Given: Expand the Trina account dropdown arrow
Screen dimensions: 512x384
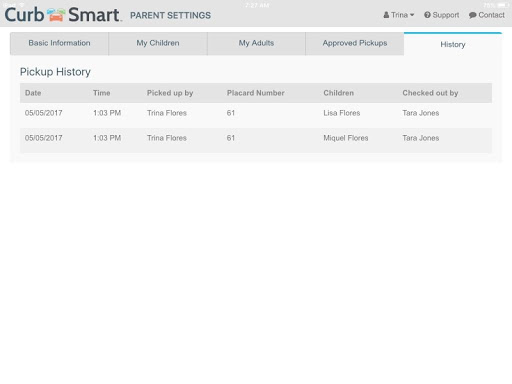Looking at the screenshot, I should [412, 15].
